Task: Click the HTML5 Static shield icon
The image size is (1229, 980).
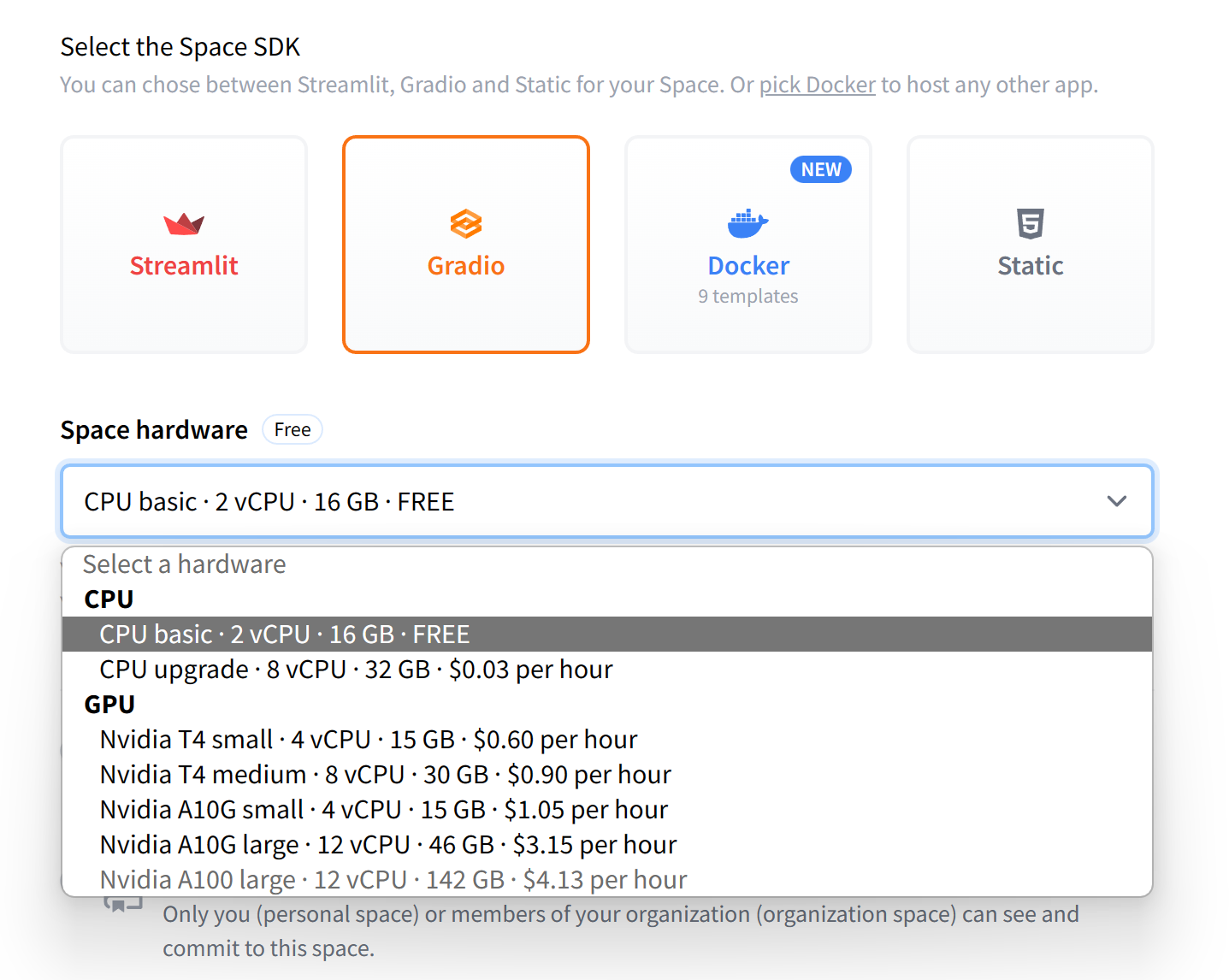Action: click(x=1031, y=223)
